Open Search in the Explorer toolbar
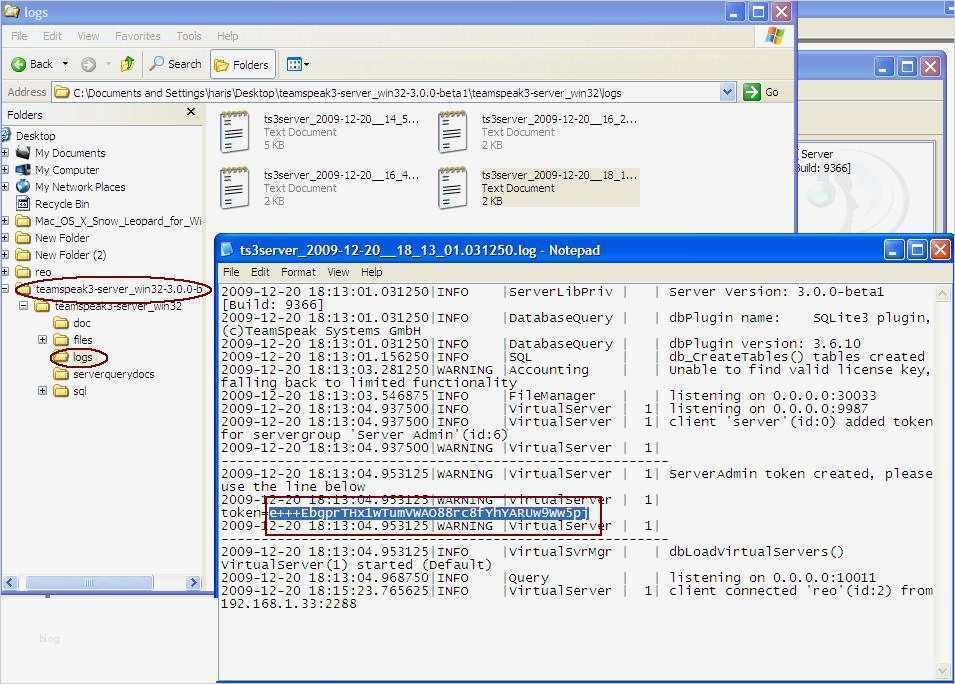The image size is (955, 684). click(x=176, y=64)
